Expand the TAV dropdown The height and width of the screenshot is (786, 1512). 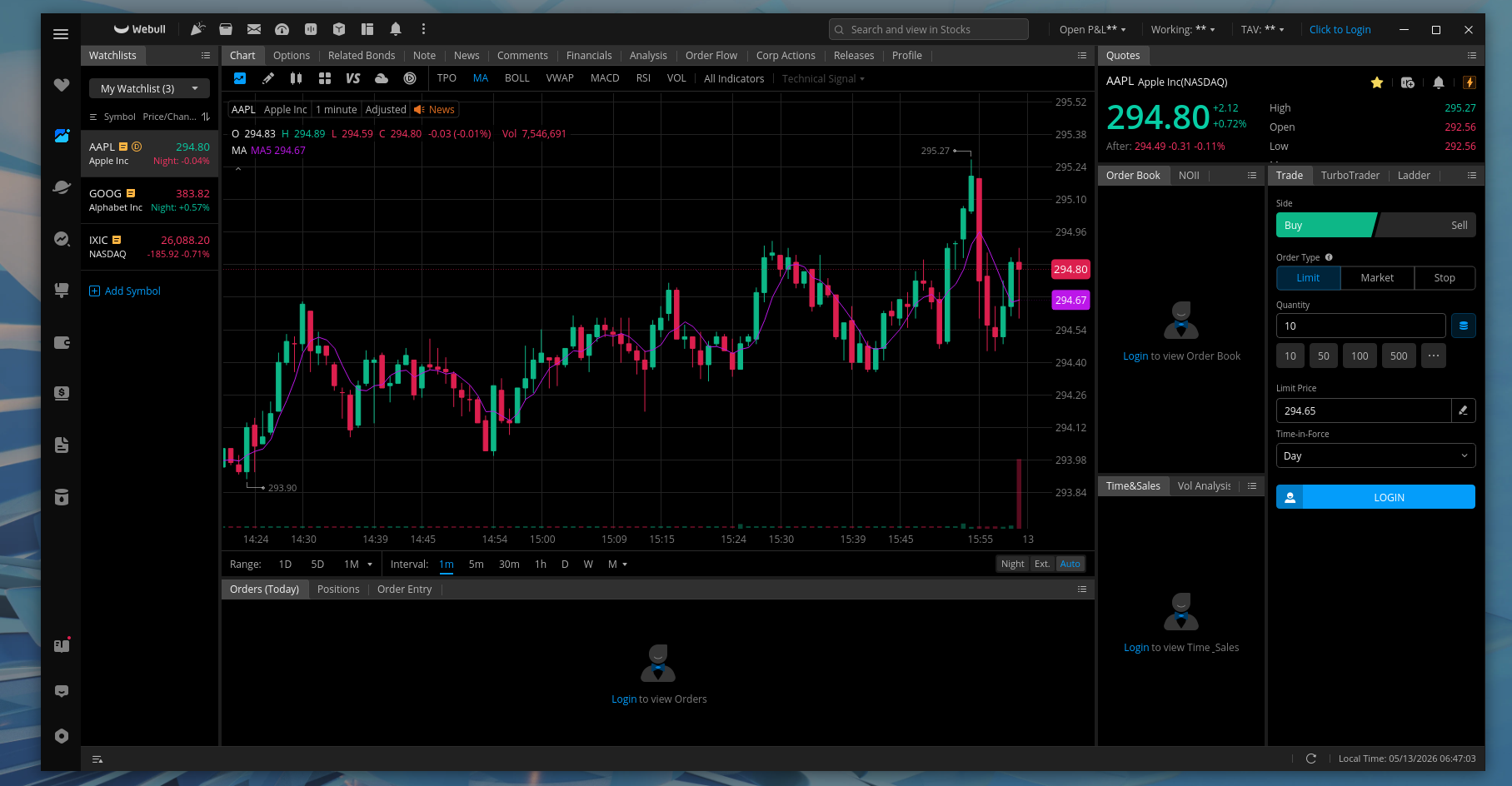coord(1262,29)
